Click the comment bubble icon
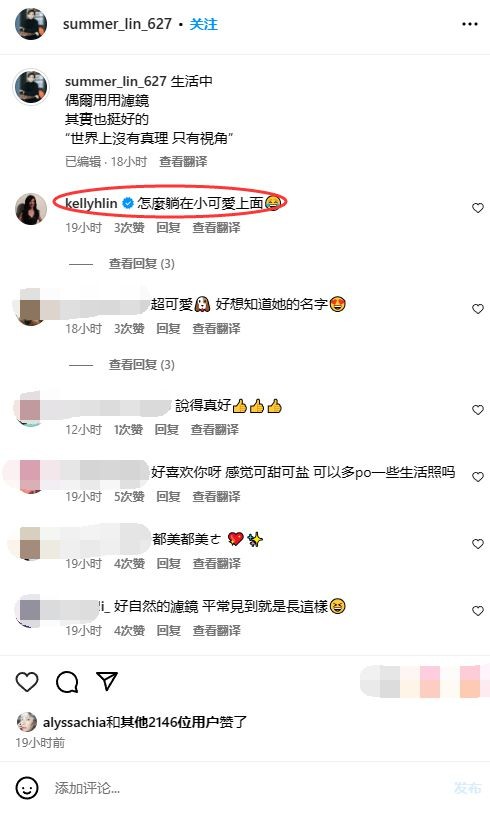 point(67,681)
